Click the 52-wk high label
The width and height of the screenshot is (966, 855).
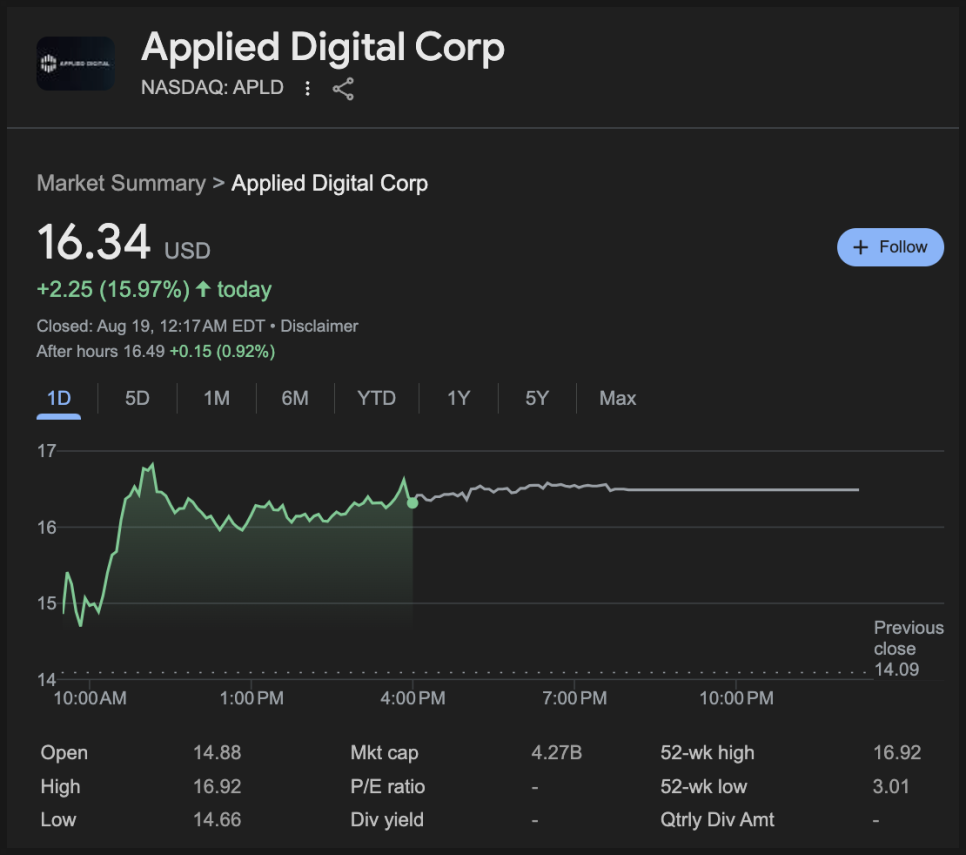707,753
